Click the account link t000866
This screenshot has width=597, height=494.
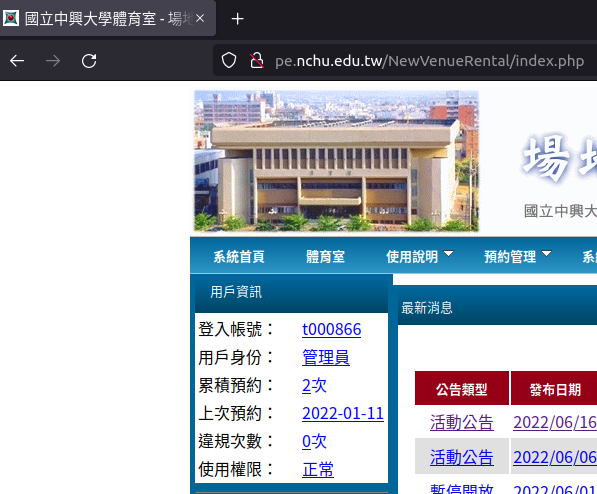332,329
